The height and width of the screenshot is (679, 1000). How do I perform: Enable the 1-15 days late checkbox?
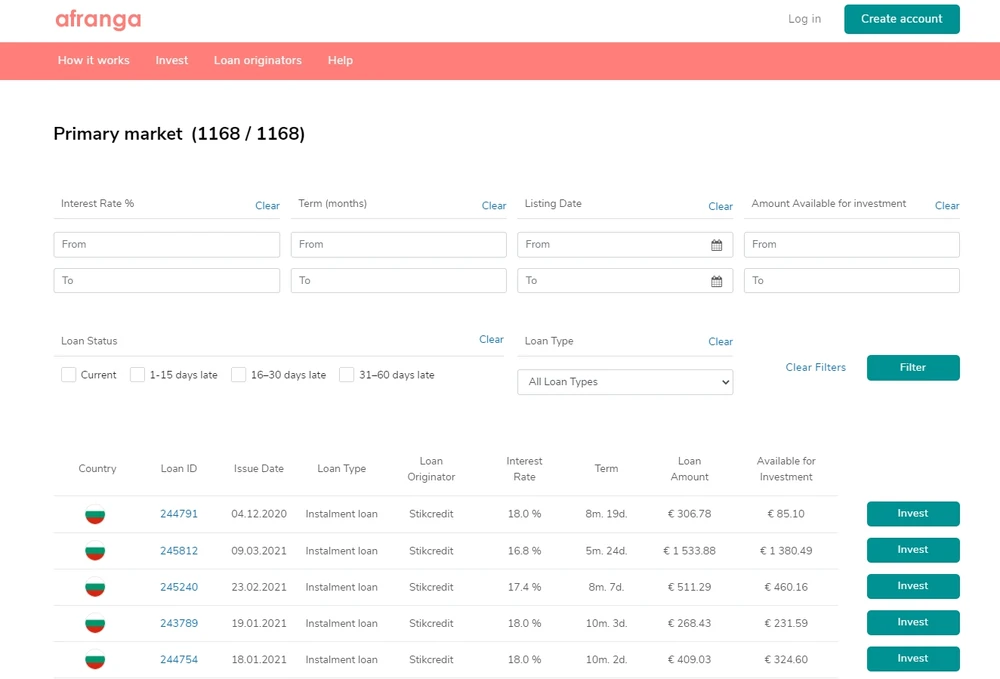tap(138, 375)
